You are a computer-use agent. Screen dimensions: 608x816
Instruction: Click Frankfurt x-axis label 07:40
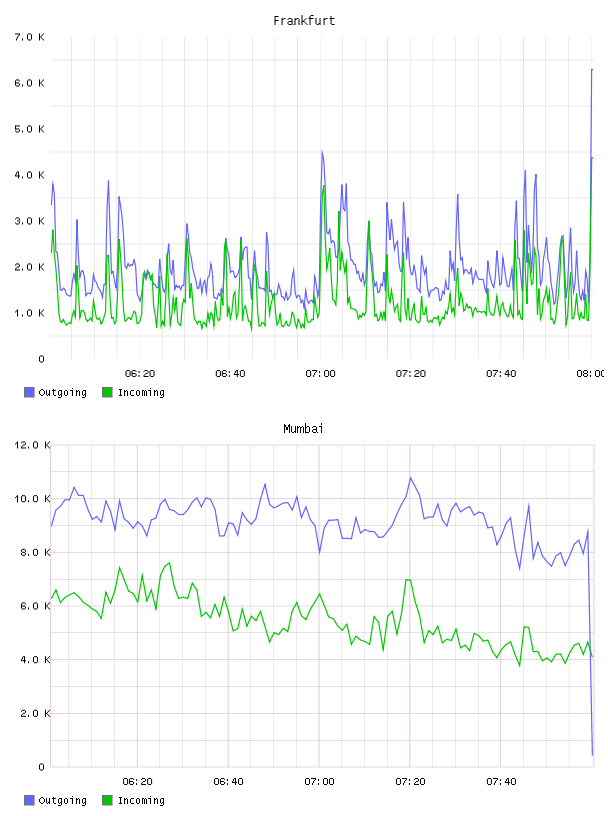(501, 374)
